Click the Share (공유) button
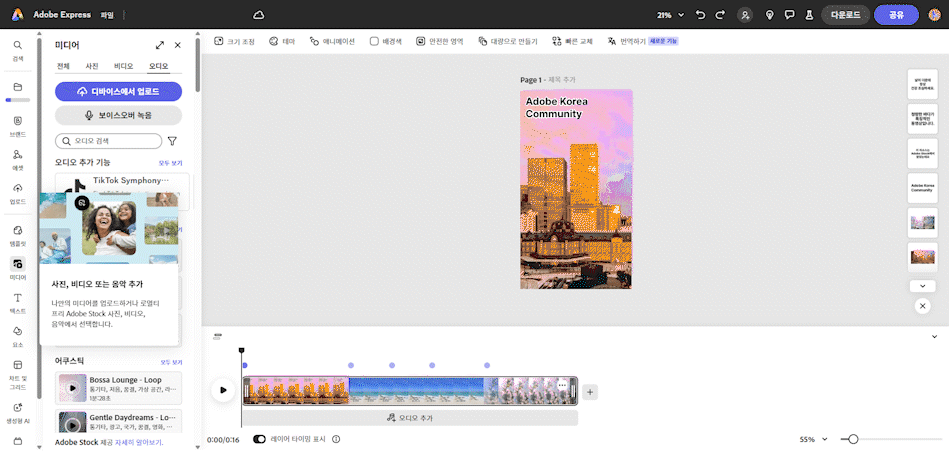 (x=897, y=15)
